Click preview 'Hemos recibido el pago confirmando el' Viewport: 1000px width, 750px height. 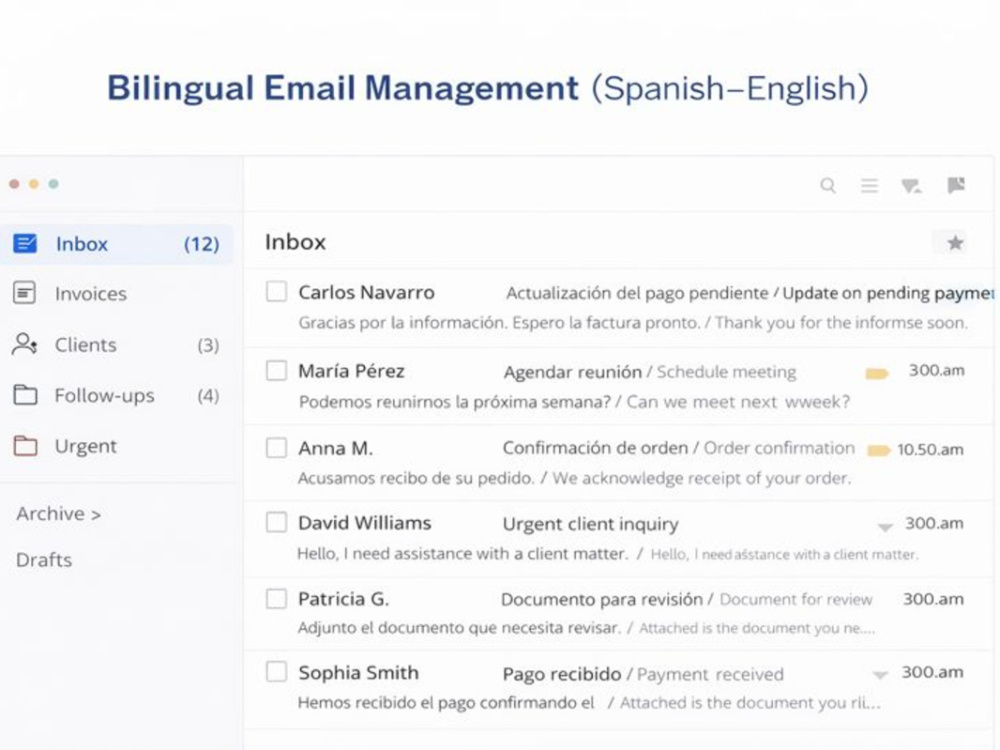coord(446,703)
